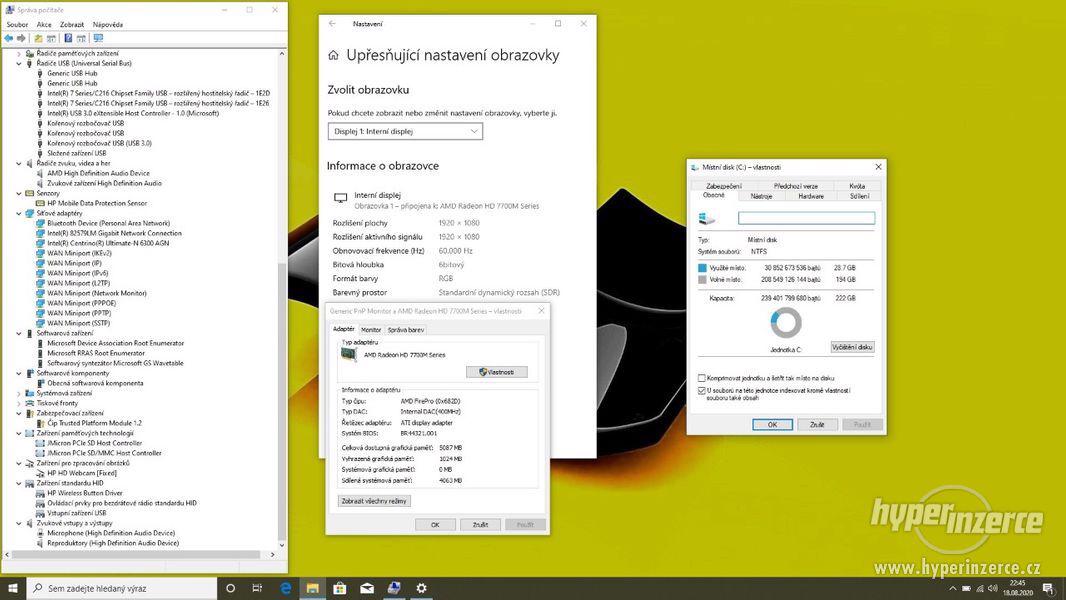Viewport: 1066px width, 600px height.
Task: Click OK in the disk properties dialog
Action: coord(772,425)
